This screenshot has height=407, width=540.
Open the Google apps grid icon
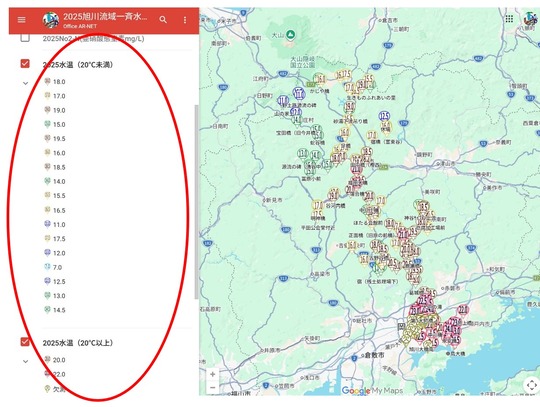point(509,19)
